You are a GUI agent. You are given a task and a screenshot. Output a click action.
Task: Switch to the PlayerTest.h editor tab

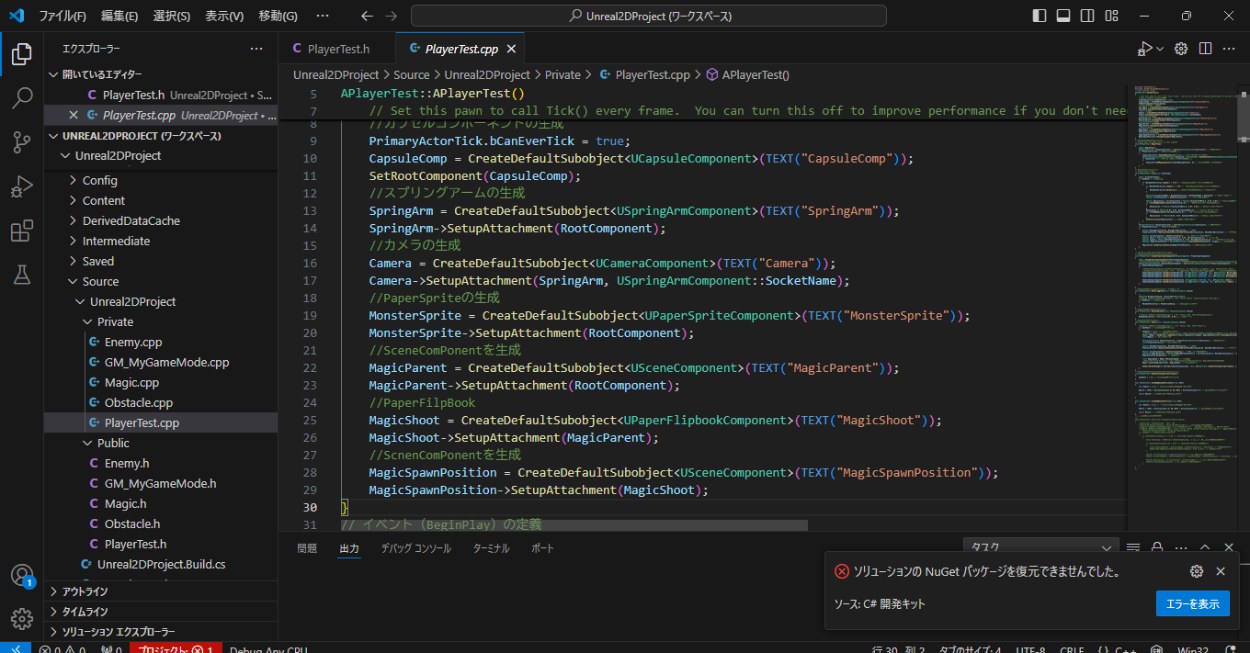338,49
